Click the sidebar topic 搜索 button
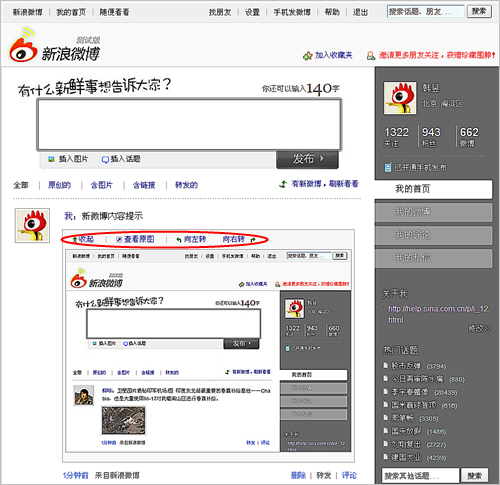 tap(474, 475)
